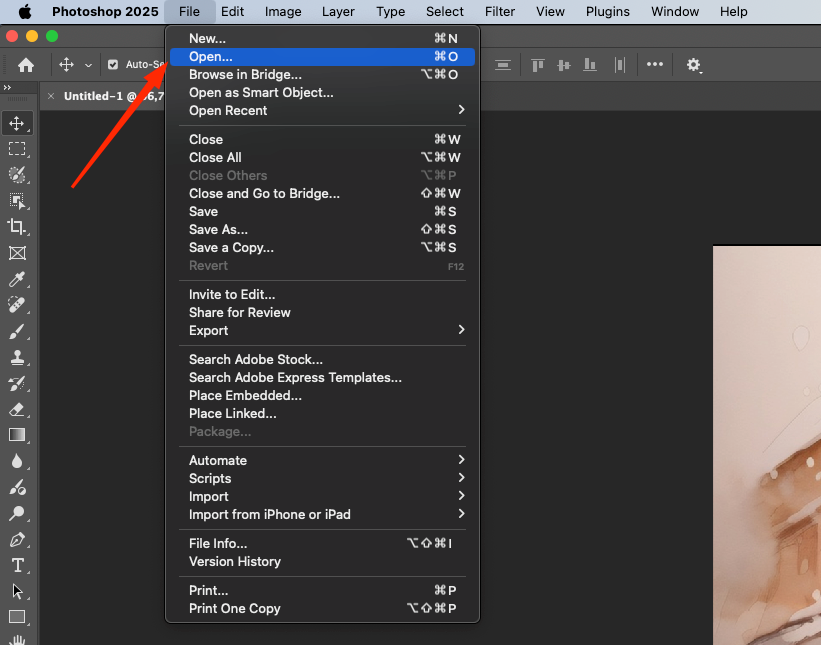The width and height of the screenshot is (821, 645).
Task: Select the Object Selection tool
Action: tap(17, 201)
